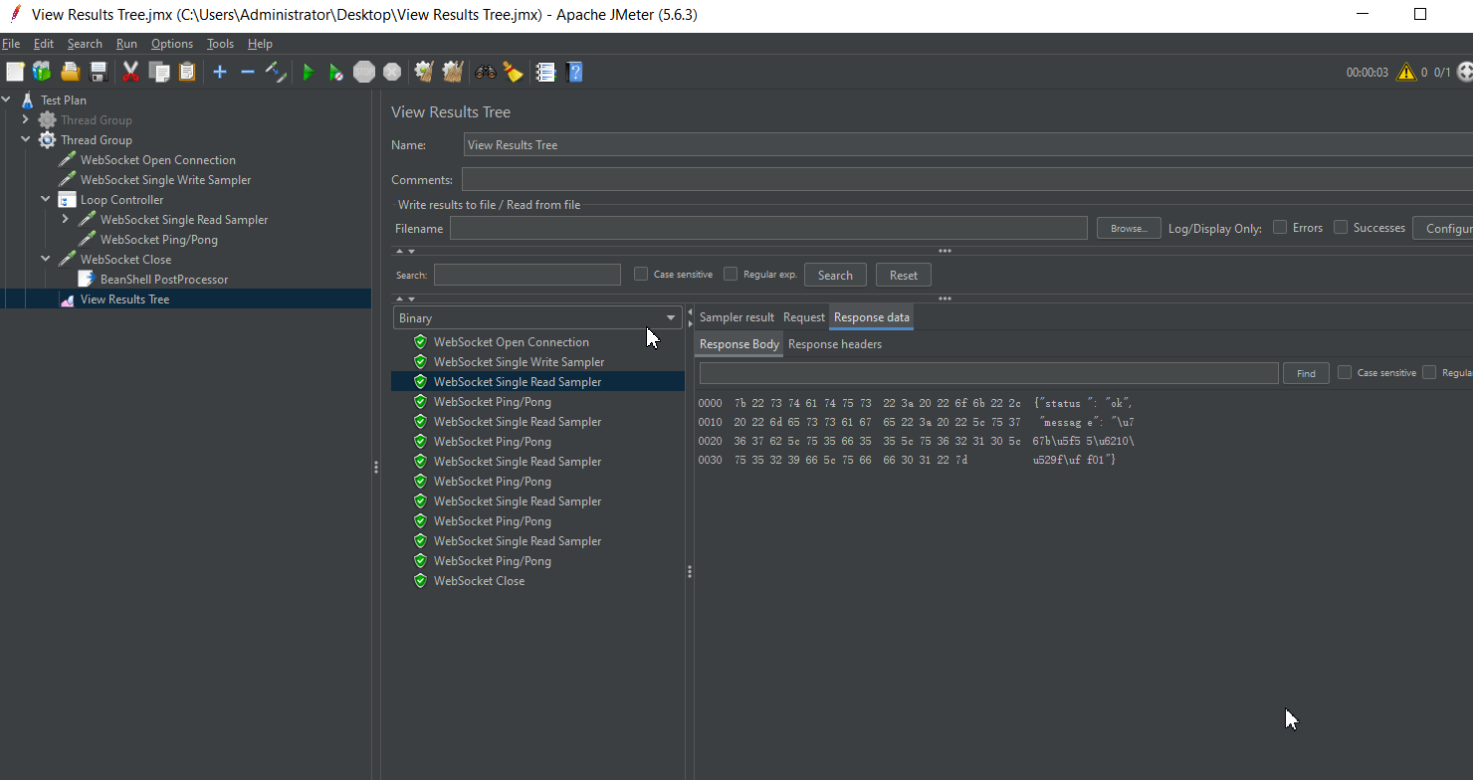Select WebSocket Open Connection in test plan tree
The image size is (1473, 780).
tap(158, 160)
